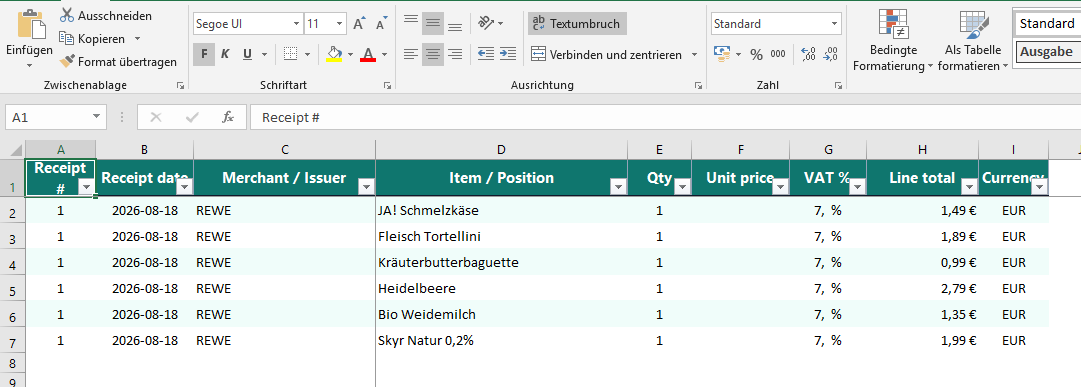Click the add decimal places icon
This screenshot has height=387, width=1081.
click(809, 54)
